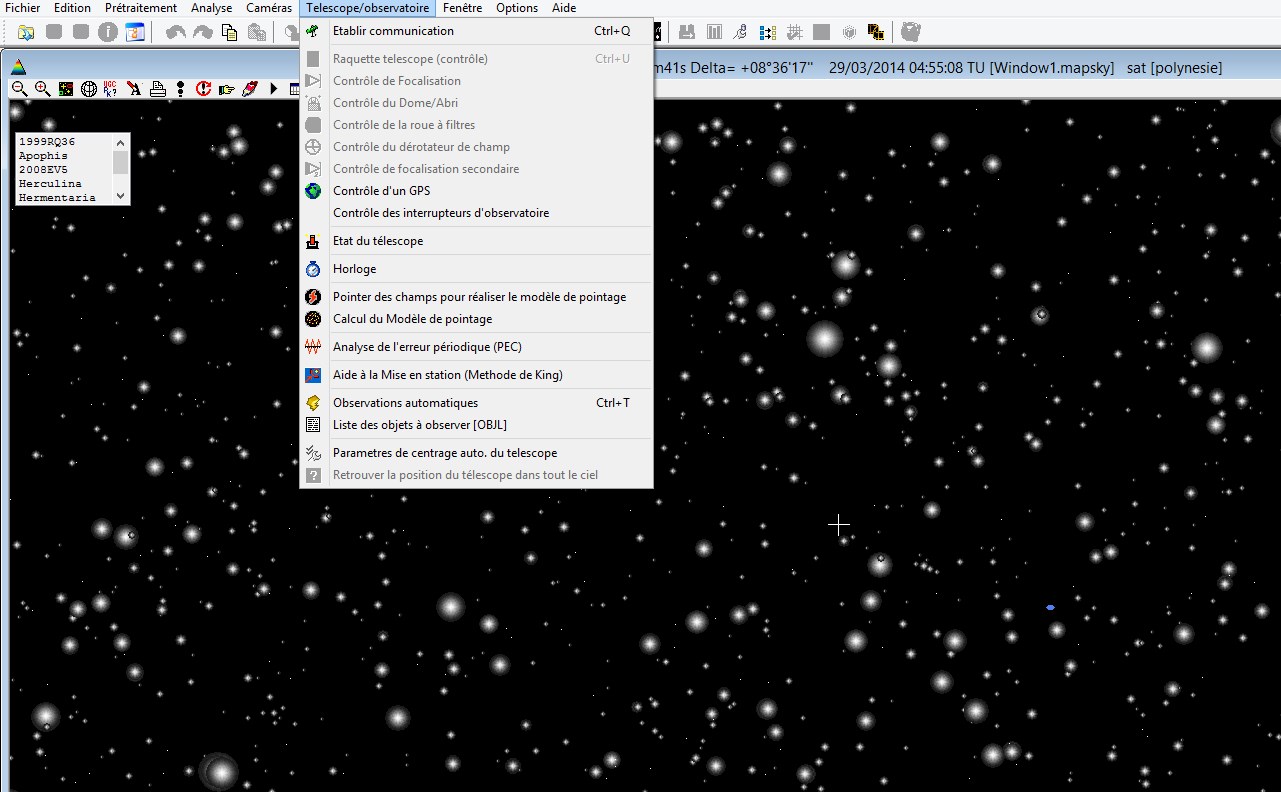1281x792 pixels.
Task: Open the Caméras menu
Action: [x=269, y=8]
